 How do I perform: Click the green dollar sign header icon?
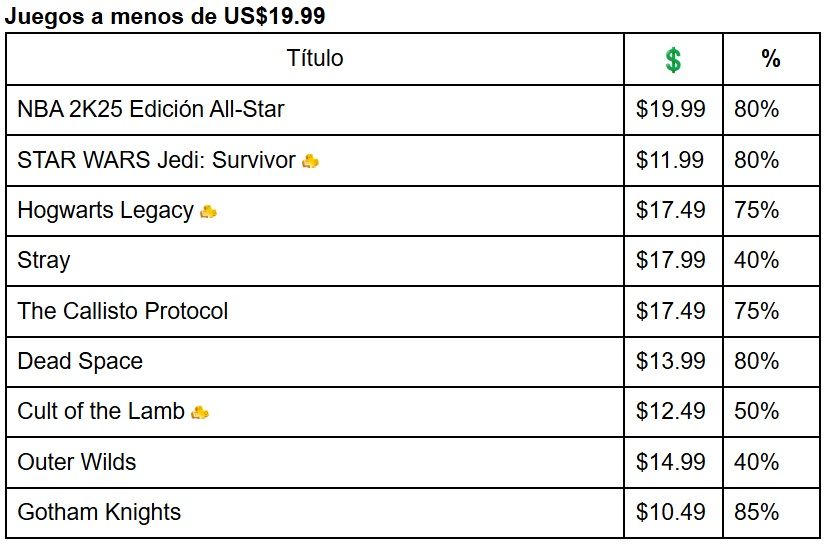(673, 60)
